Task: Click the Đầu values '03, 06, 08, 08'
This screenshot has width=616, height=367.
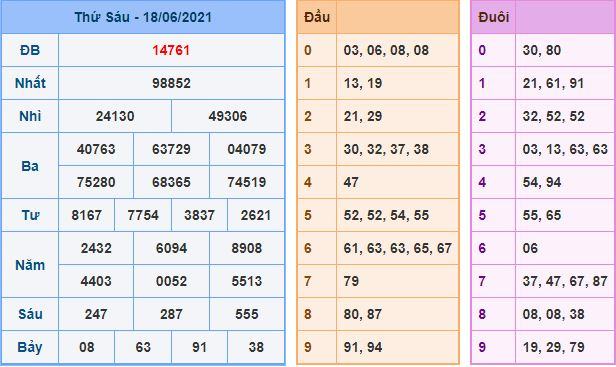Action: [386, 50]
